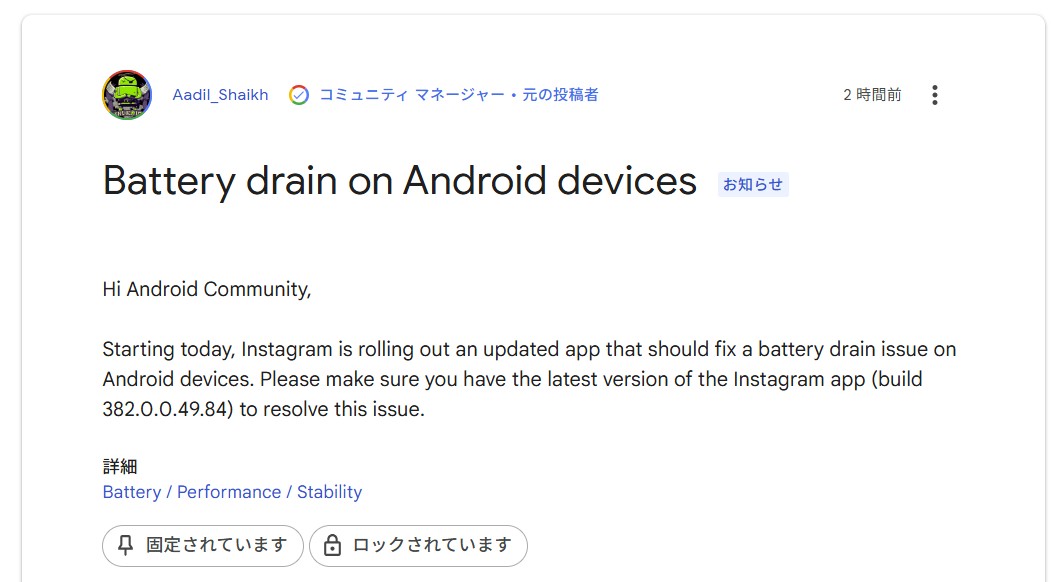The height and width of the screenshot is (582, 1062).
Task: Click the padlock icon beside ロックされています
Action: coord(332,545)
